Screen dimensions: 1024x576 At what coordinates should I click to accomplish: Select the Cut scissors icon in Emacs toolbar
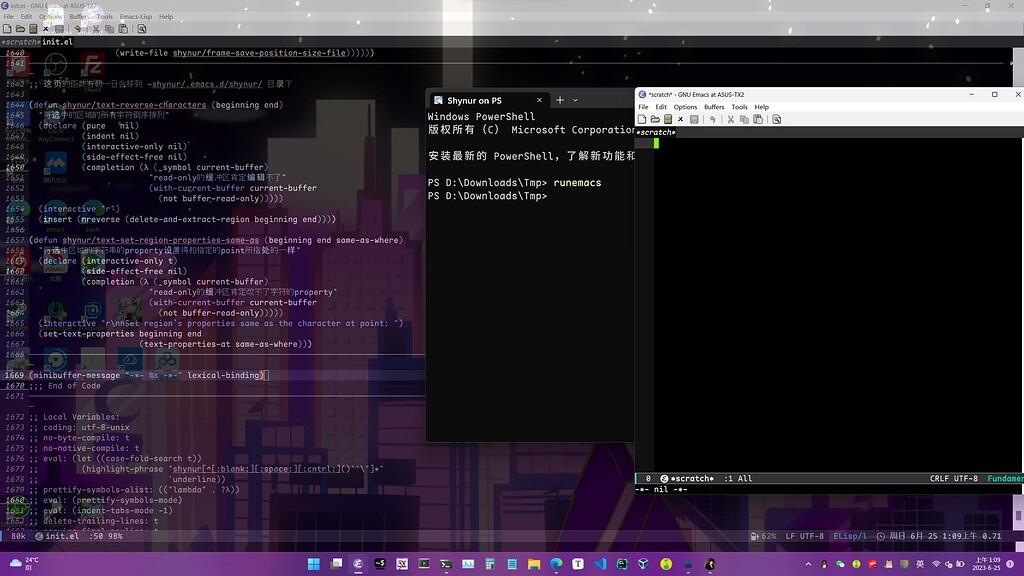pyautogui.click(x=730, y=119)
